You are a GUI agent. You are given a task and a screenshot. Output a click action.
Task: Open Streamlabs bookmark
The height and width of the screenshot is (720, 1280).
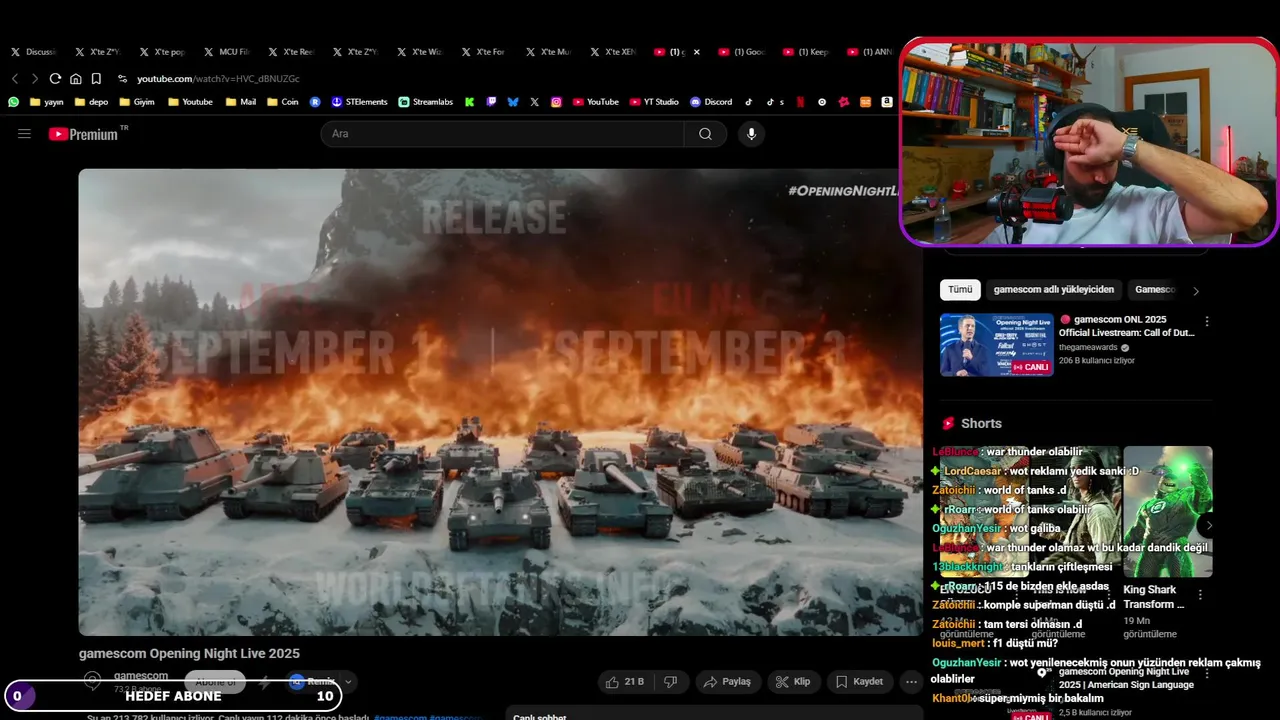[x=425, y=102]
